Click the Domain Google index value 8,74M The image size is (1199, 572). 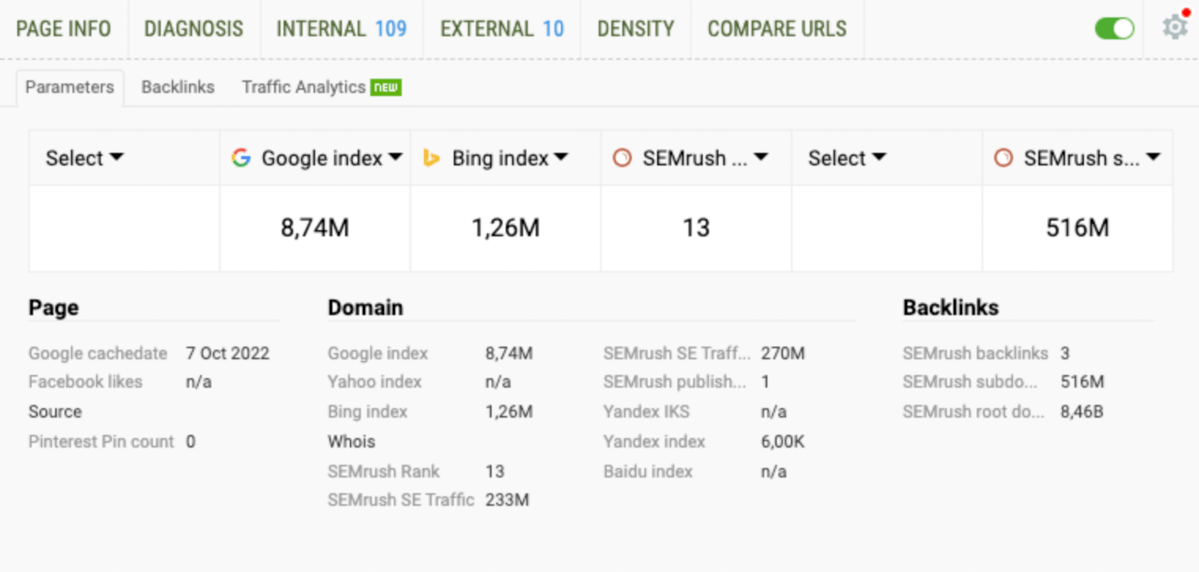click(x=509, y=353)
